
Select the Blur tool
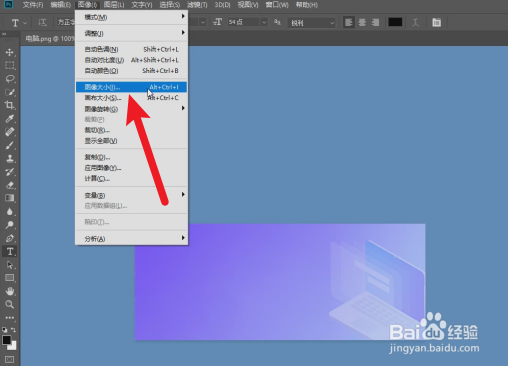[10, 212]
